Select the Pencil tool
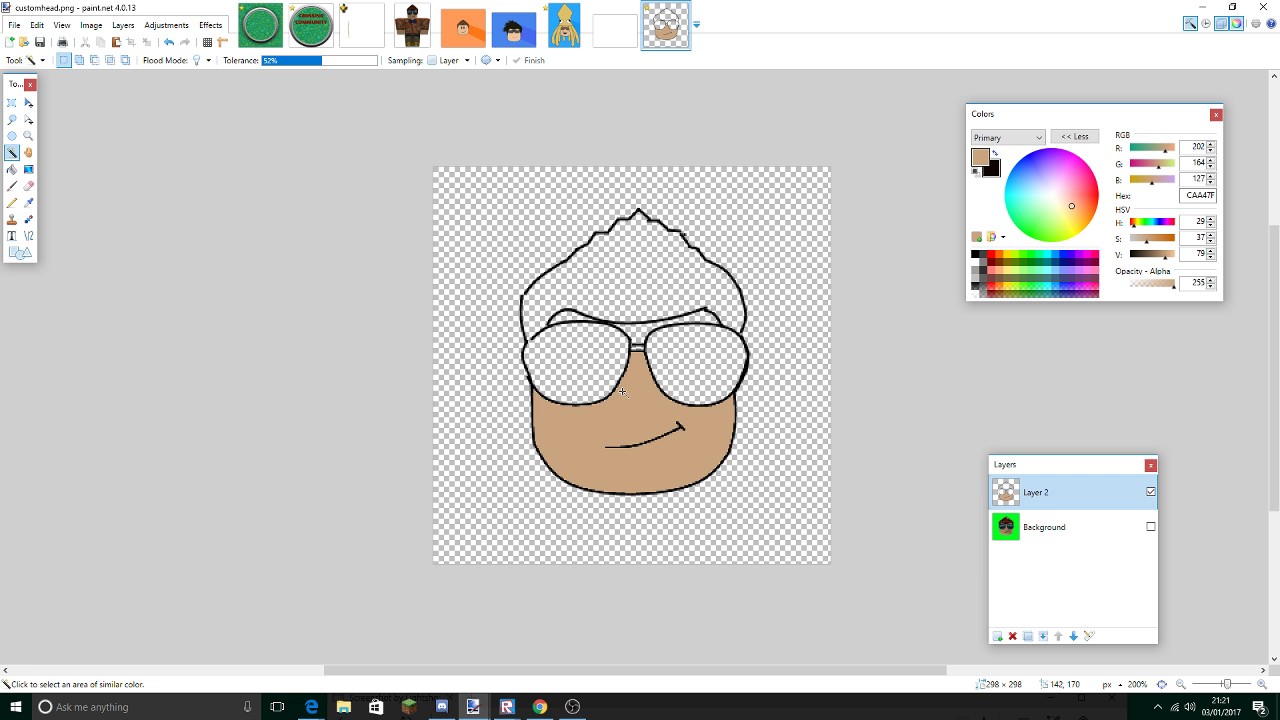 click(12, 203)
